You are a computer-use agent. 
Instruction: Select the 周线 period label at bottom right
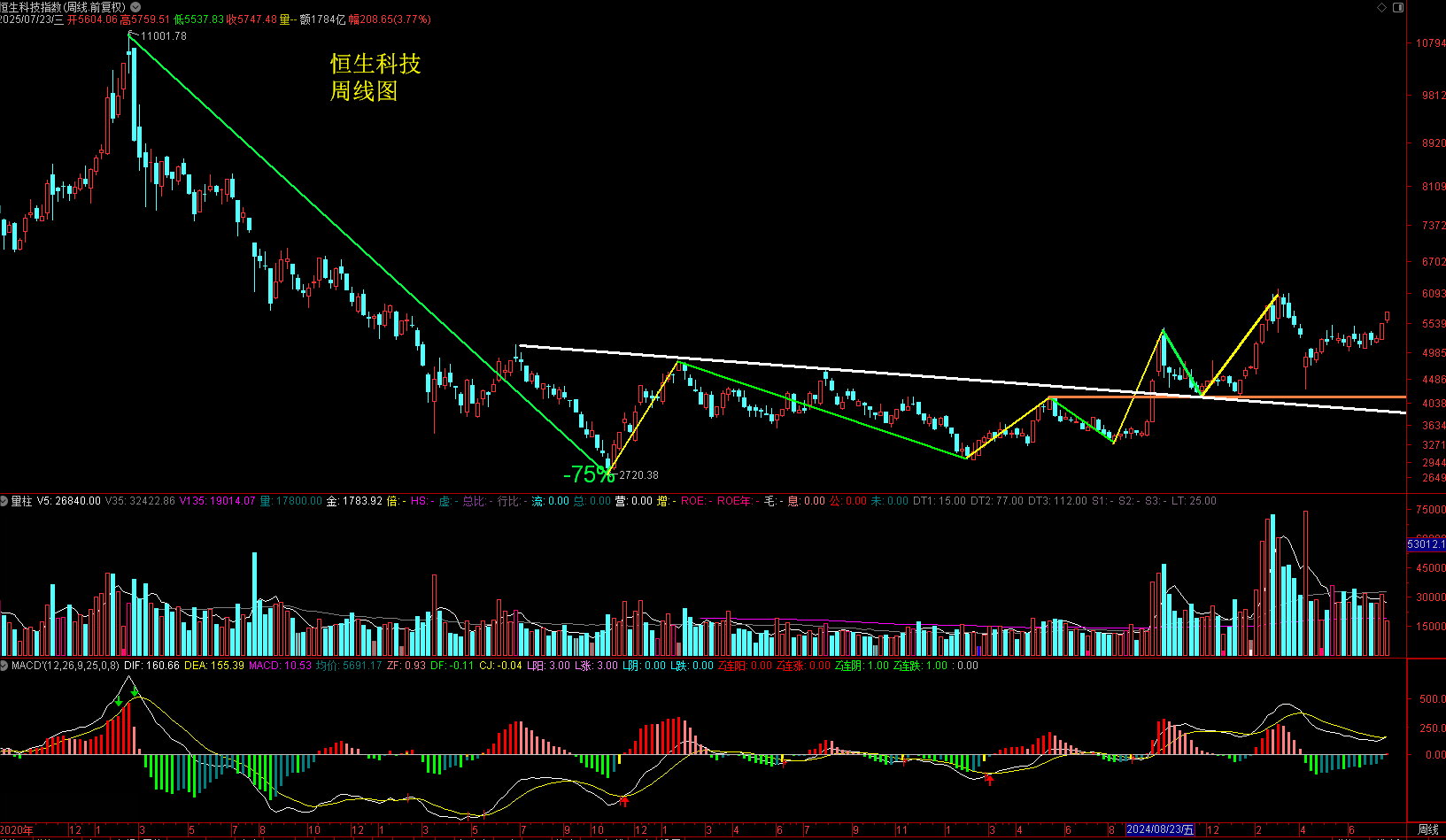1427,829
